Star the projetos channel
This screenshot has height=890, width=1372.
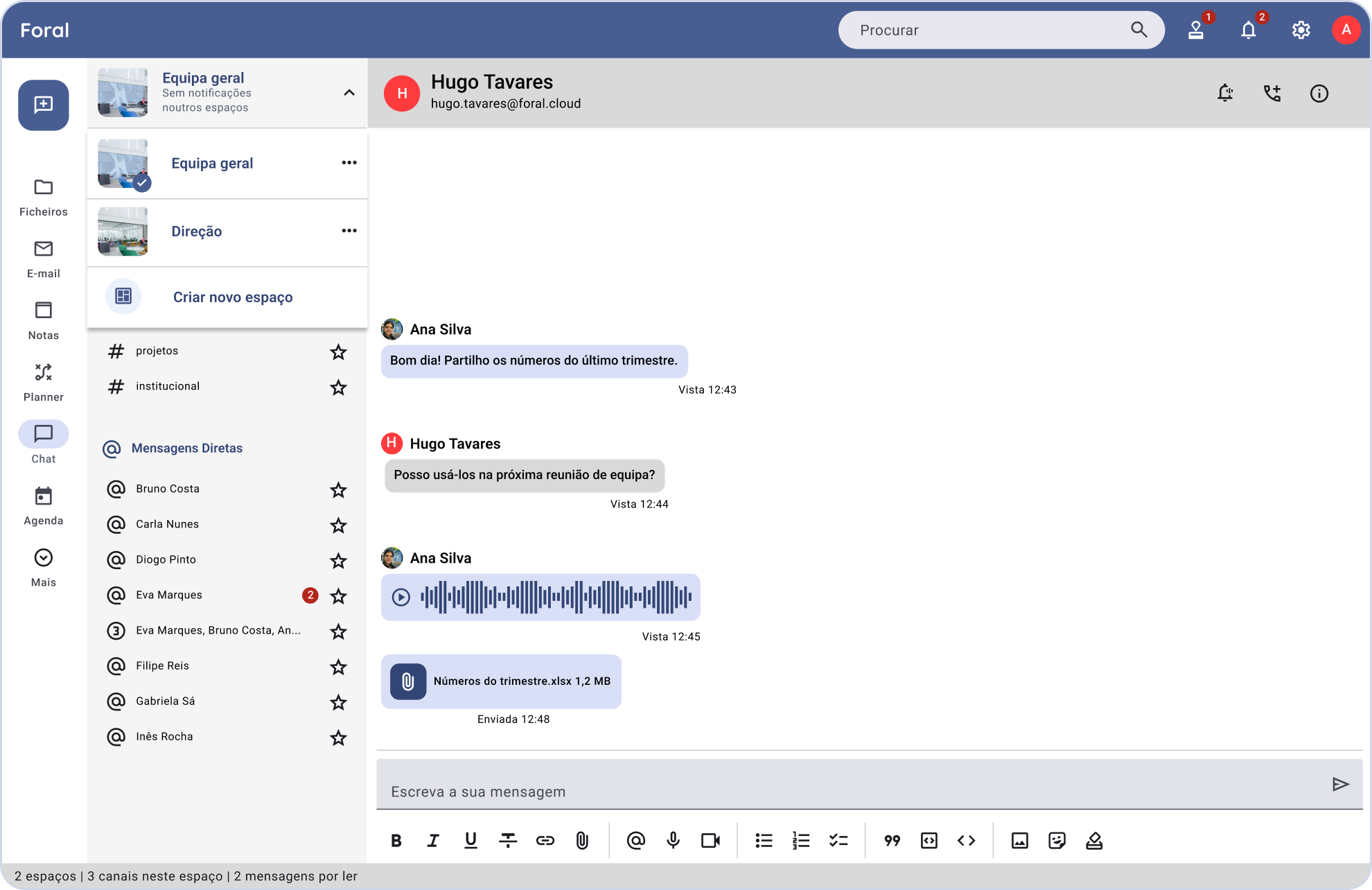click(x=338, y=352)
